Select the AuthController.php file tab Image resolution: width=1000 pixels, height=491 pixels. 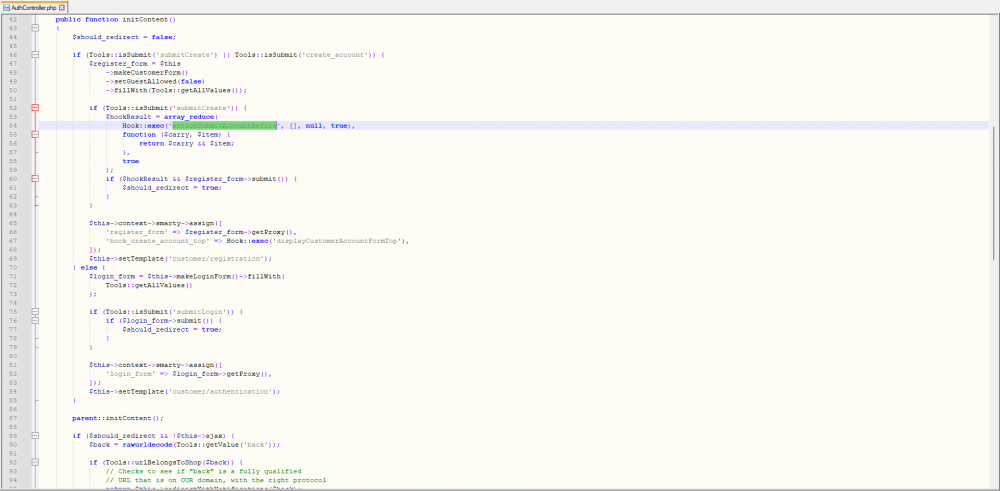pos(34,6)
